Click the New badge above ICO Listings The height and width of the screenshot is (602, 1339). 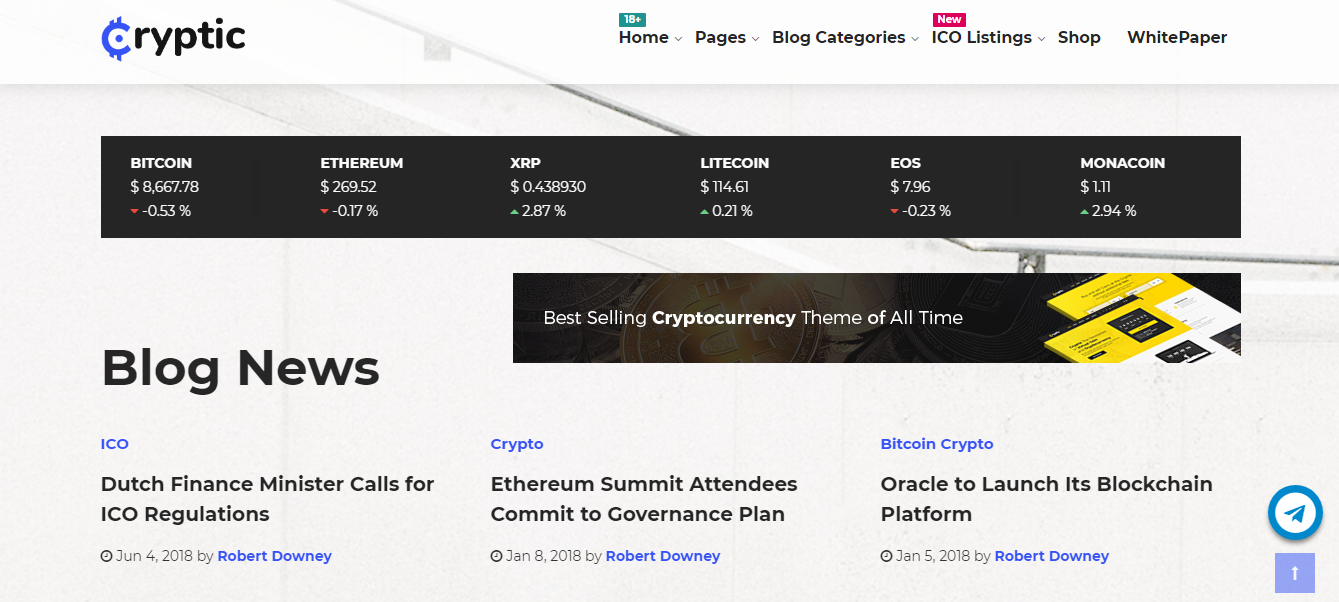[949, 19]
